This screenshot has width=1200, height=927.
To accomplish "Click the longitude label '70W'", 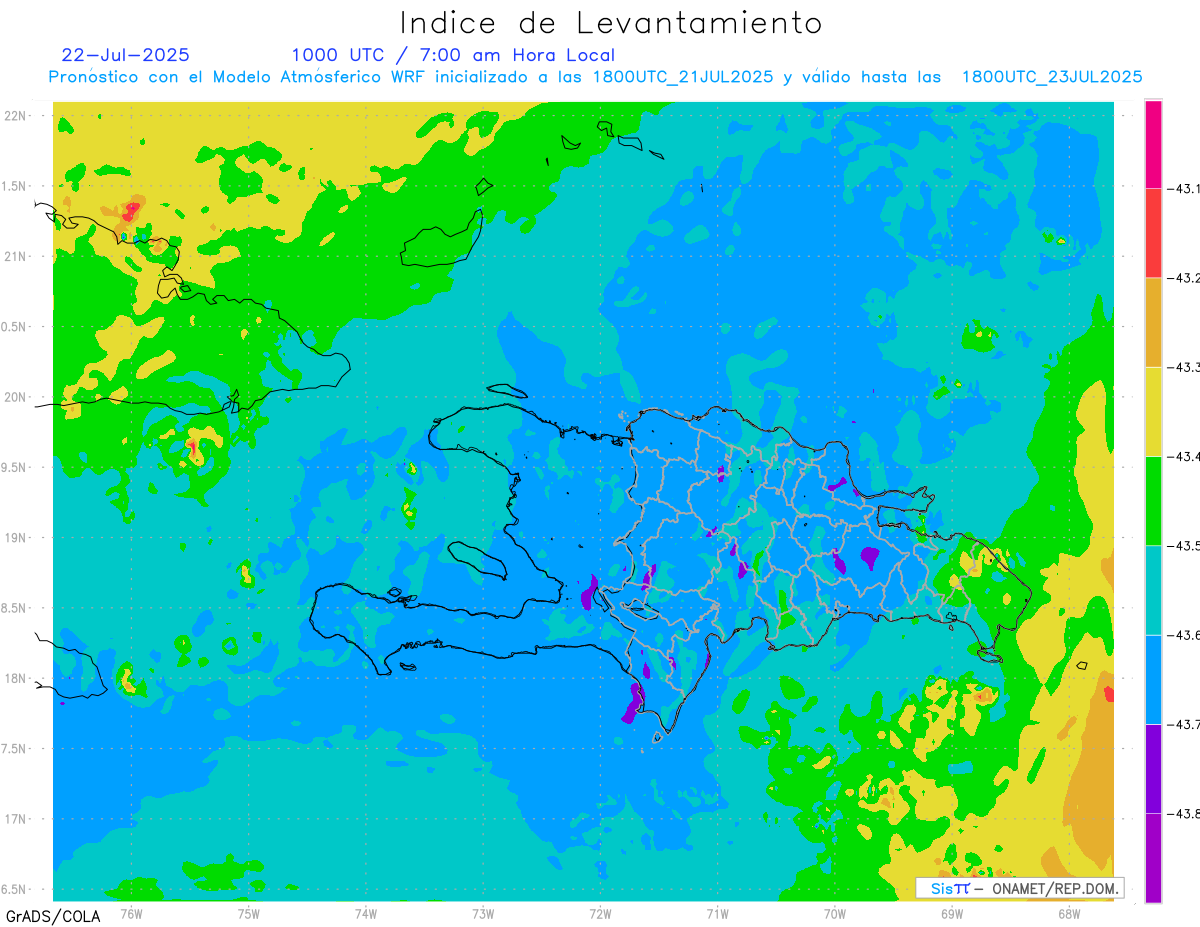I will tap(835, 913).
